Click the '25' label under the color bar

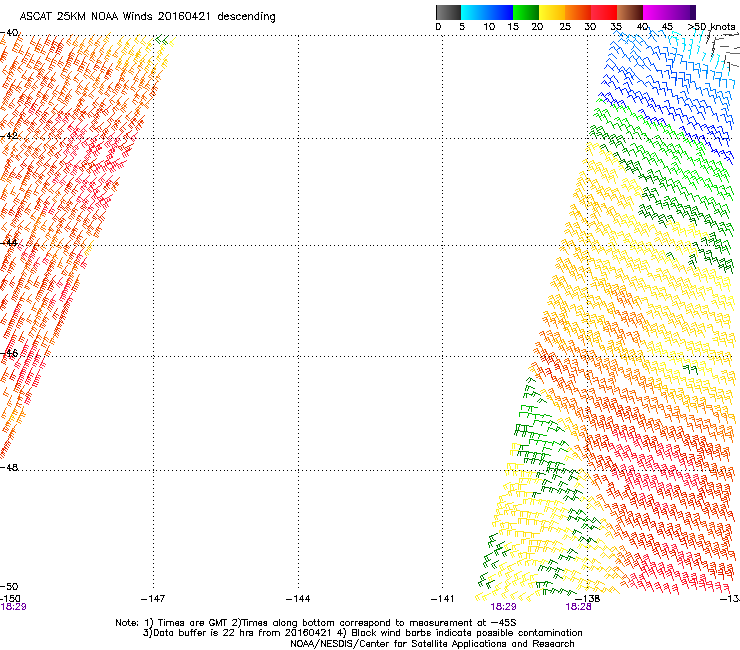pos(565,27)
